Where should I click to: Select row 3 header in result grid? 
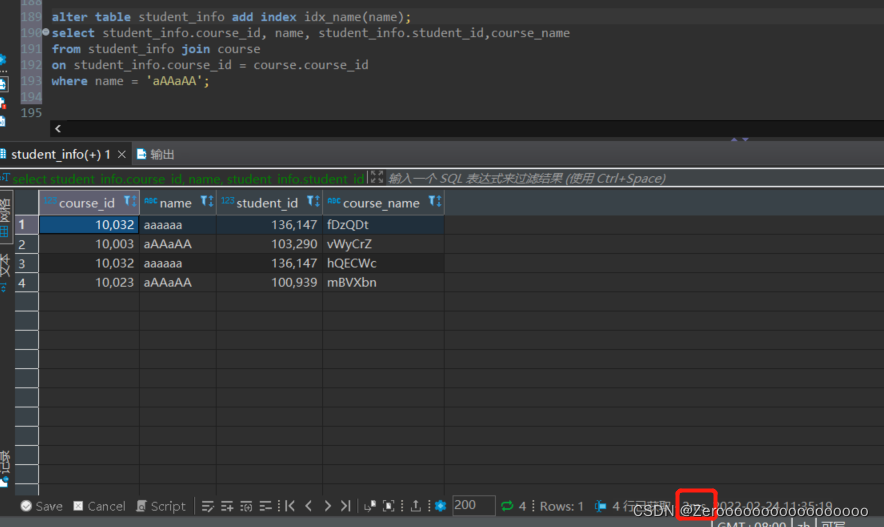coord(20,263)
